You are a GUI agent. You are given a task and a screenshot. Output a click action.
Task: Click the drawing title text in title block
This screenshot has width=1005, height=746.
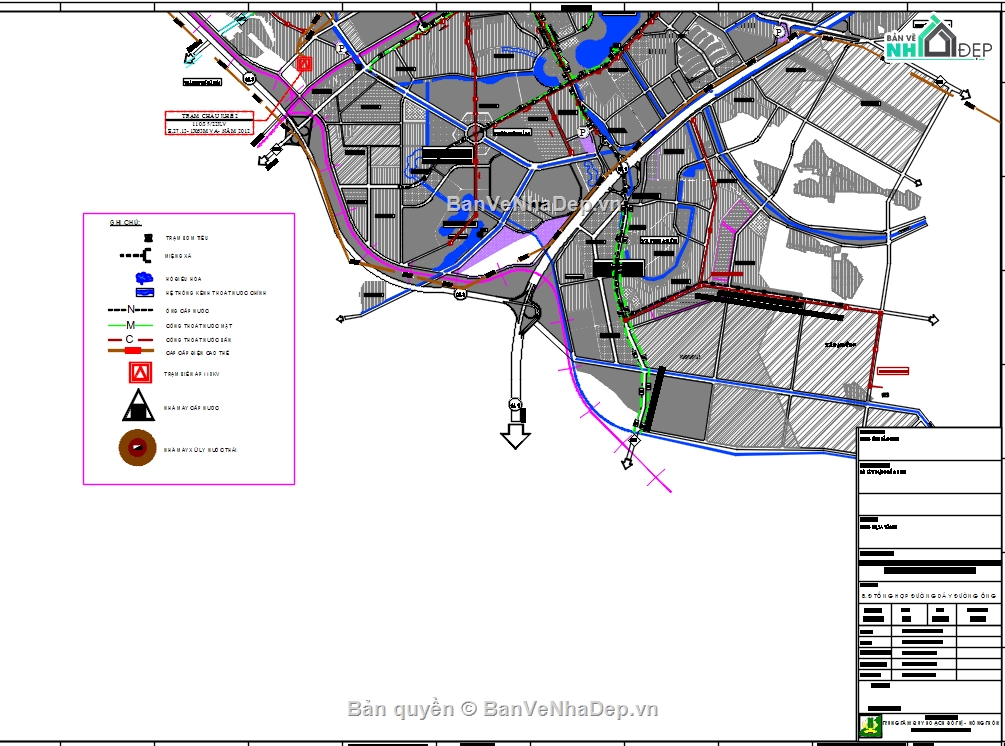[930, 594]
